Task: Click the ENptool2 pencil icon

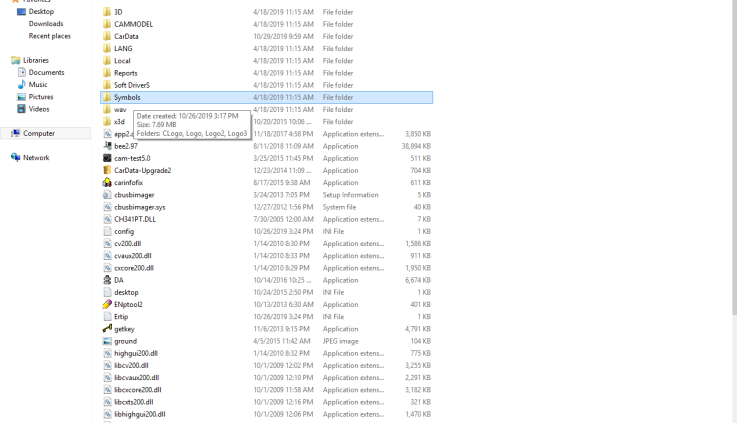Action: pos(107,304)
